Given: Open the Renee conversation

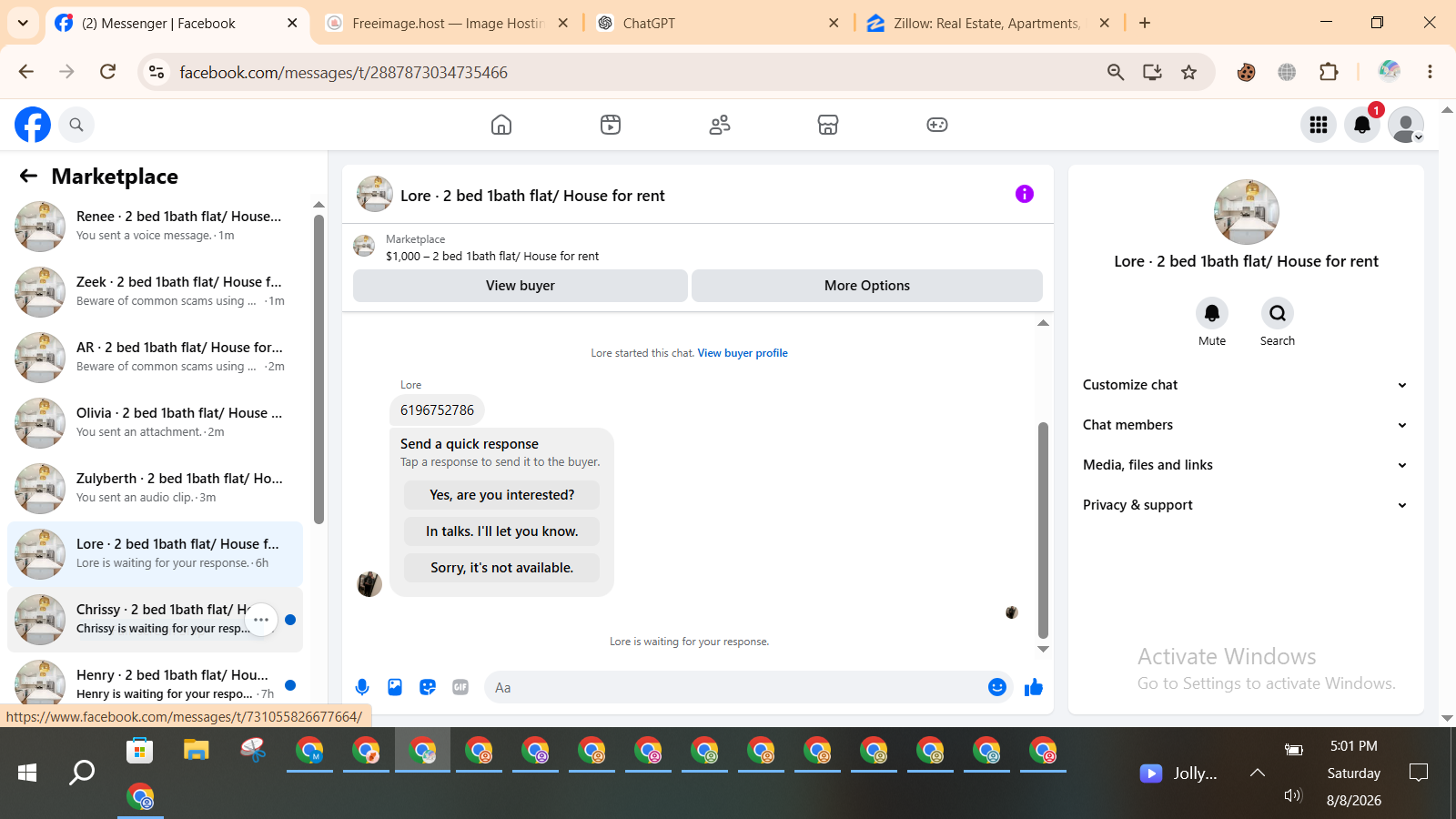Looking at the screenshot, I should click(x=155, y=227).
